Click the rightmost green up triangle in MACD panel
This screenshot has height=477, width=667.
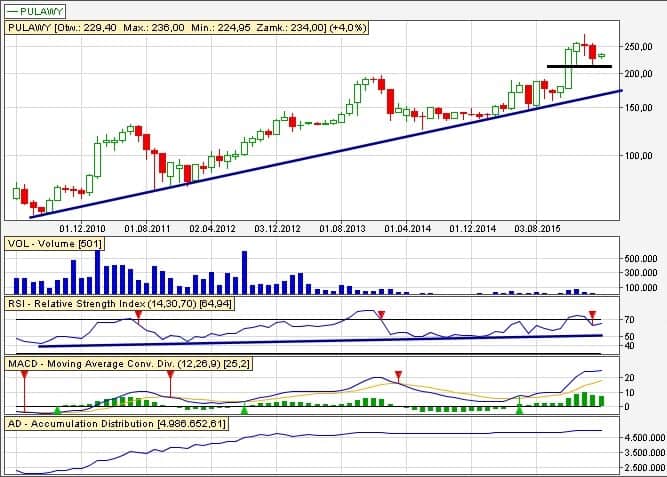(x=519, y=409)
